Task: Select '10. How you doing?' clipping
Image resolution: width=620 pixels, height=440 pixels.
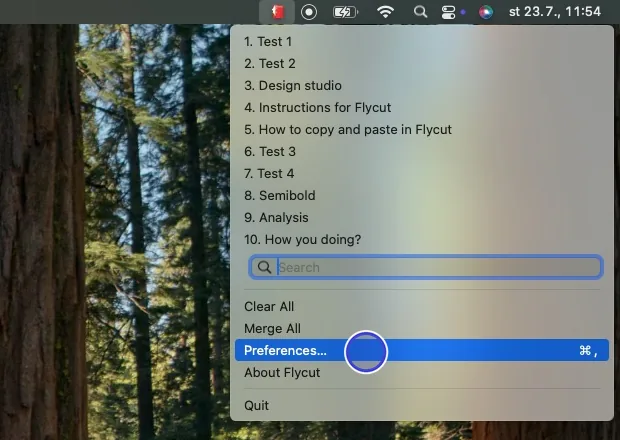Action: (422, 240)
